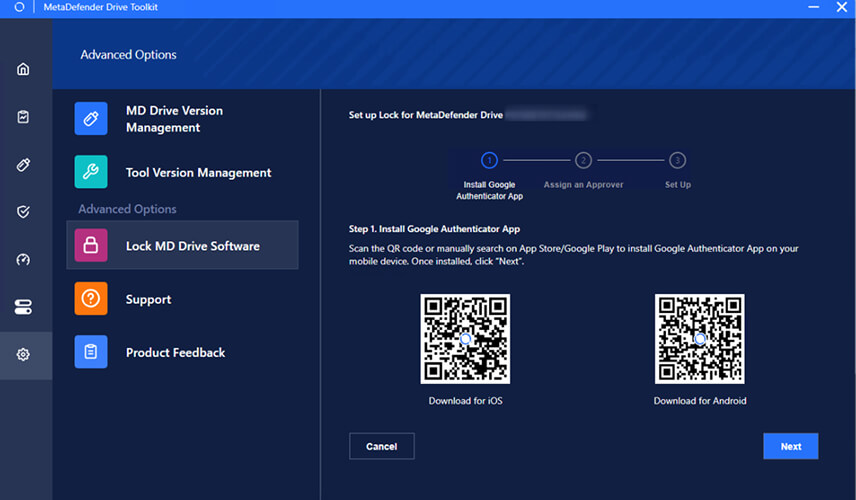The height and width of the screenshot is (500, 856).
Task: Open the speedometer gauge sidebar icon
Action: (x=23, y=259)
